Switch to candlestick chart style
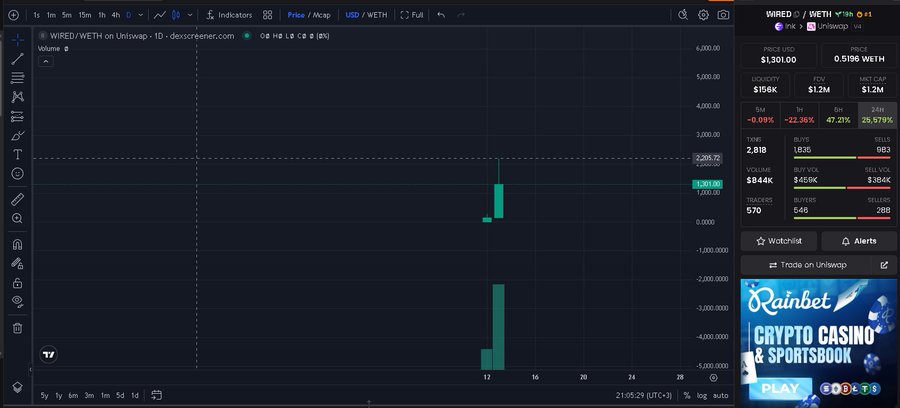 click(177, 15)
